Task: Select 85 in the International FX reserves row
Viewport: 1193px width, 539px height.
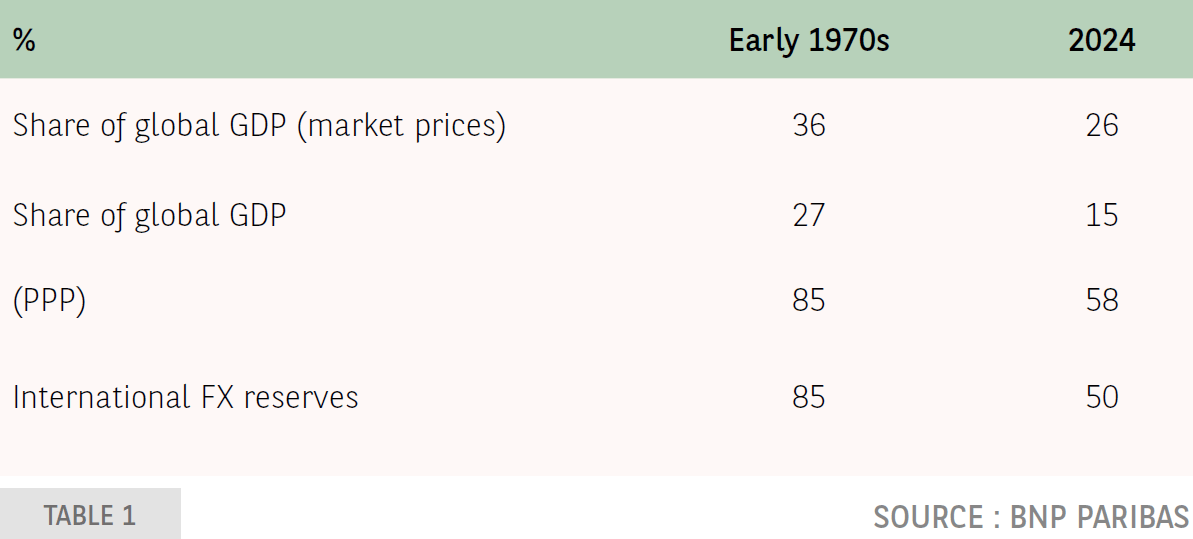Action: pos(809,397)
